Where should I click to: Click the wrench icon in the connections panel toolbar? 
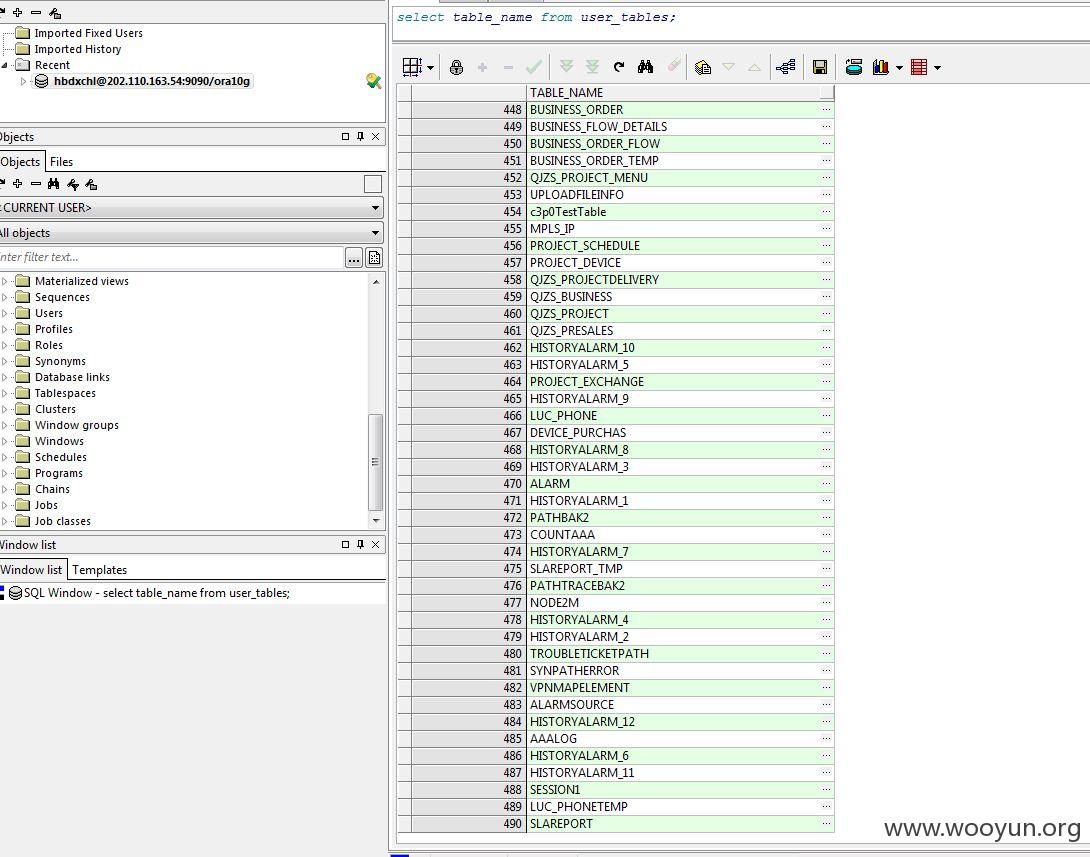tap(55, 13)
